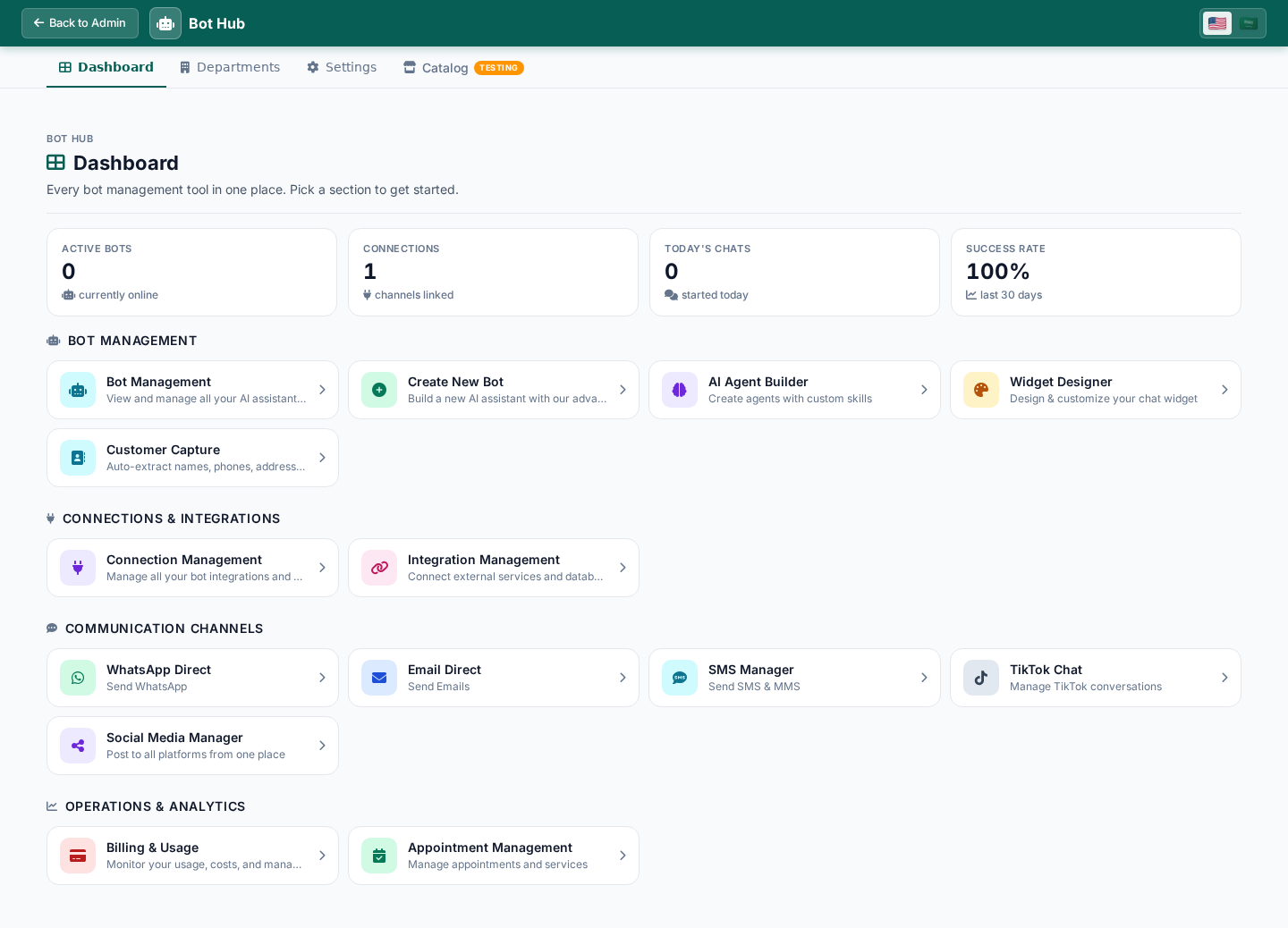The width and height of the screenshot is (1288, 928).
Task: Click the Social Media Manager share icon
Action: click(x=78, y=746)
